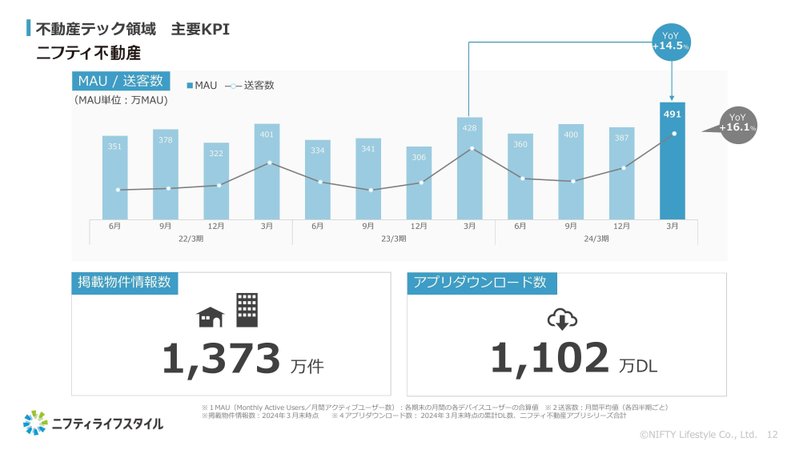Click the ニフティライフスタイル logo mark
Image resolution: width=800 pixels, height=450 pixels.
tap(35, 422)
